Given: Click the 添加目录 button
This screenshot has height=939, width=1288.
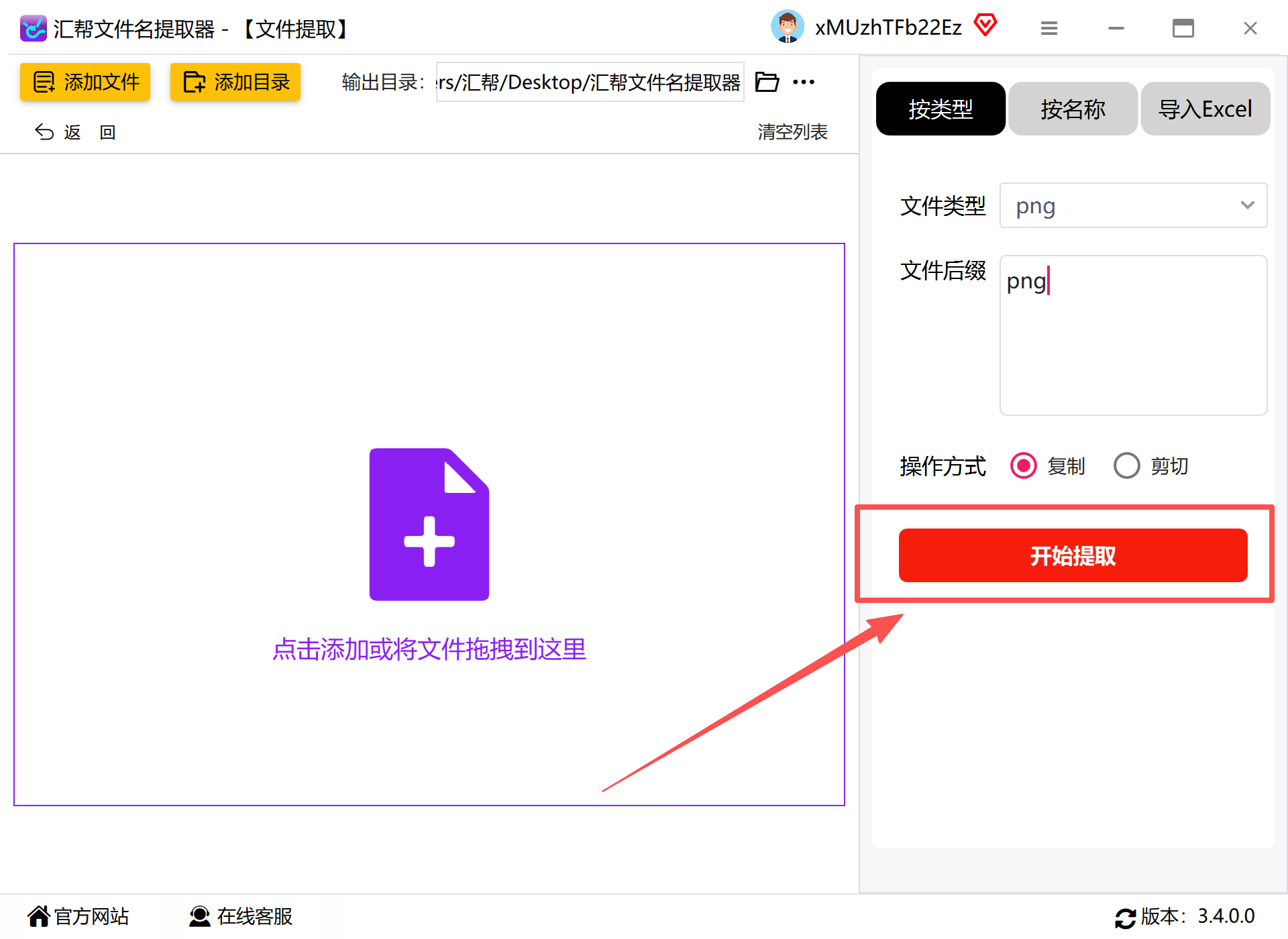Looking at the screenshot, I should click(235, 82).
